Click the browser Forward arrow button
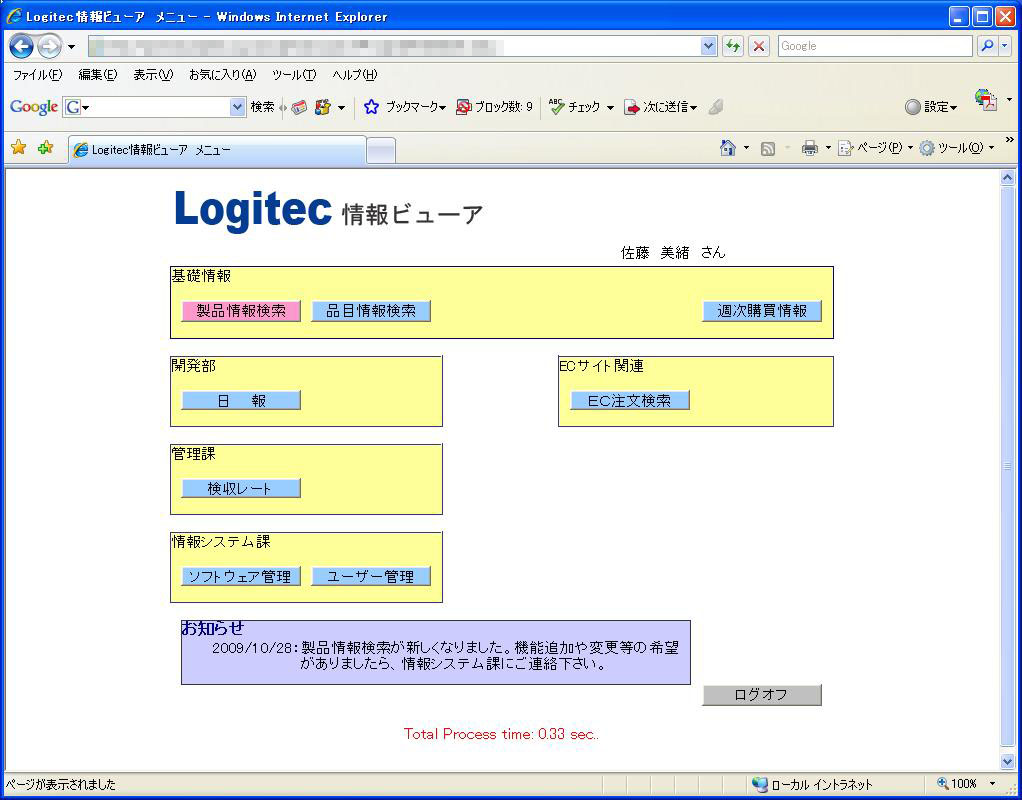1022x800 pixels. (50, 46)
